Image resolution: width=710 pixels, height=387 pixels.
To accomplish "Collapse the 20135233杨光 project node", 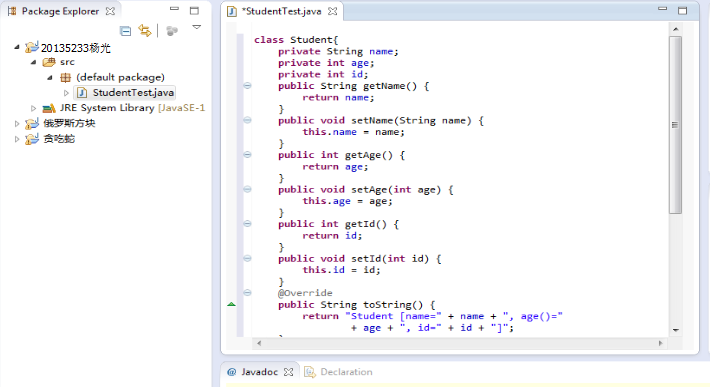I will [17, 47].
